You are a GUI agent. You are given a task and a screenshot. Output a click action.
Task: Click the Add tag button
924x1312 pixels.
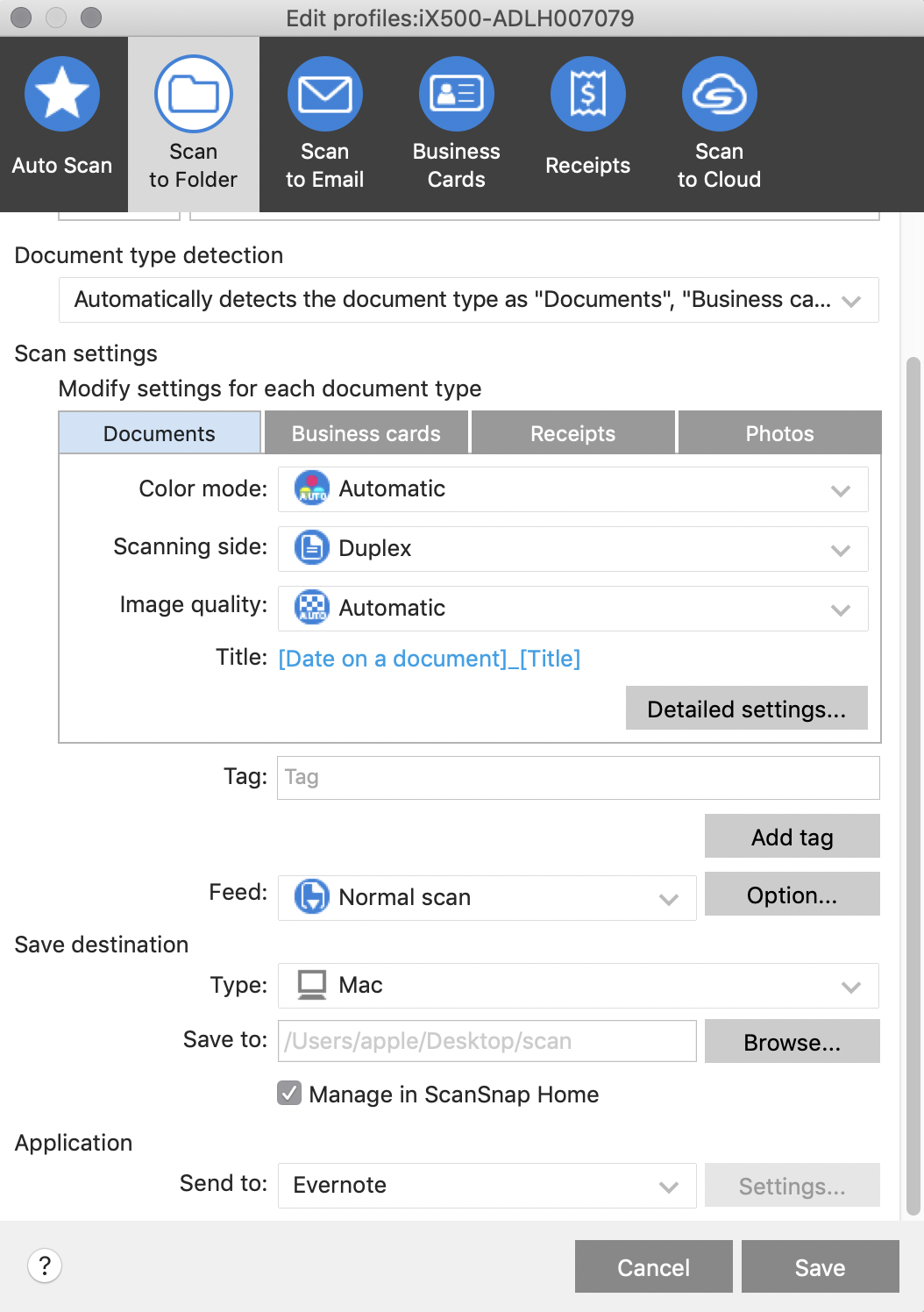point(793,837)
